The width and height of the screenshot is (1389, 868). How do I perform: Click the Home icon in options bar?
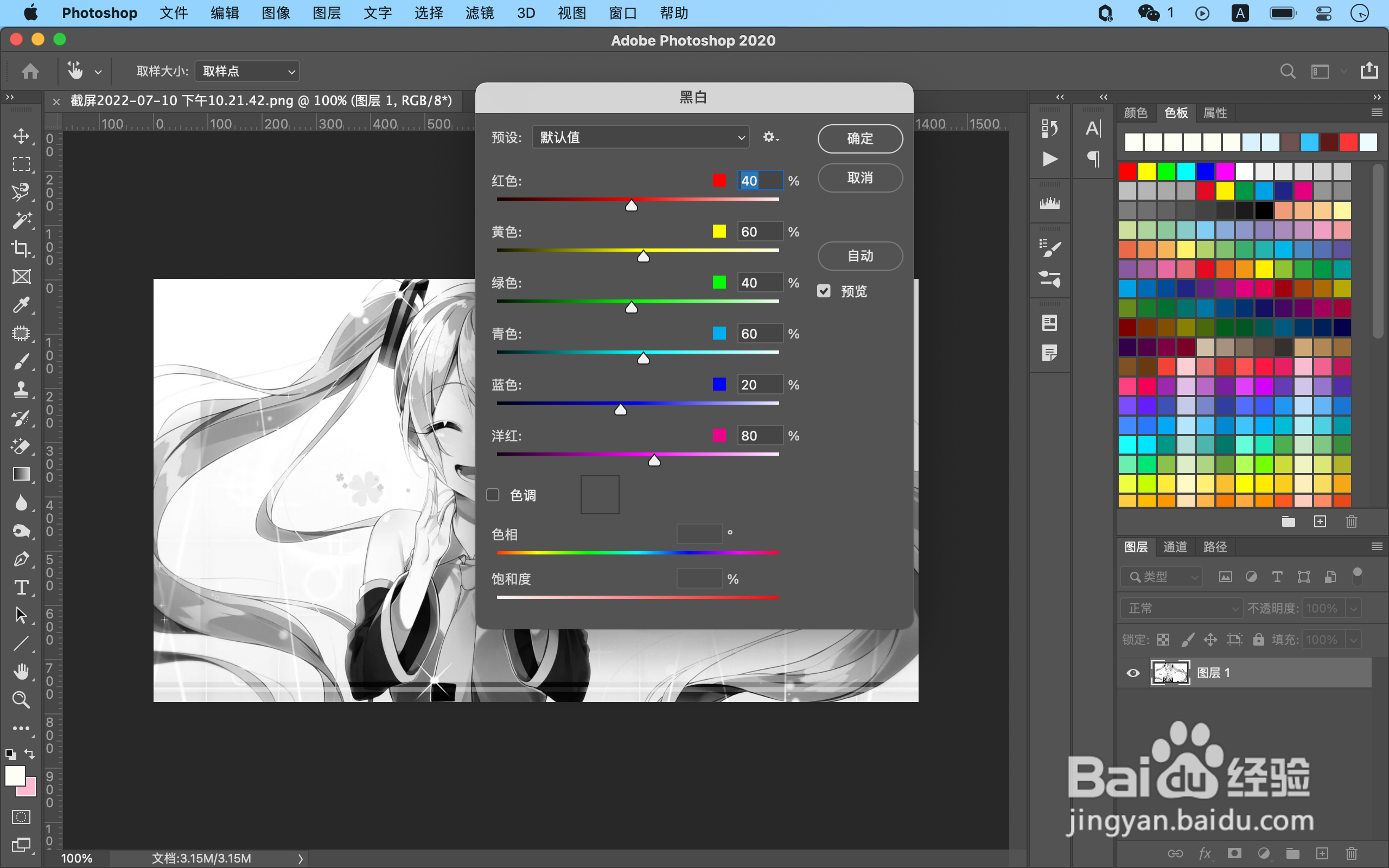pyautogui.click(x=30, y=71)
